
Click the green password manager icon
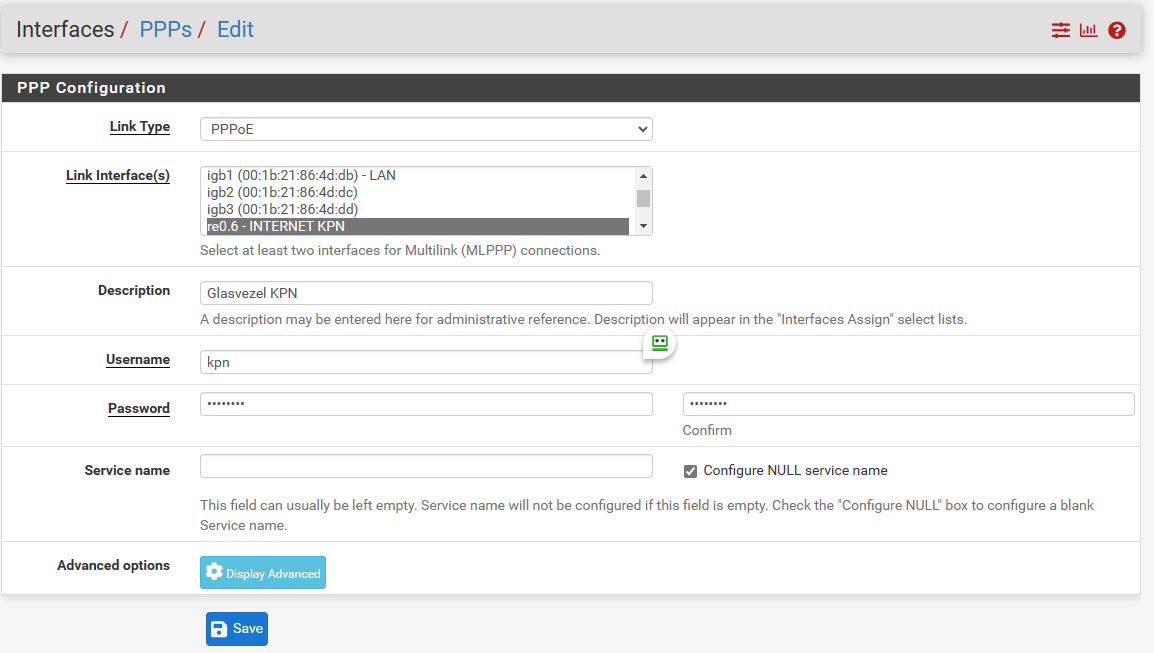659,343
